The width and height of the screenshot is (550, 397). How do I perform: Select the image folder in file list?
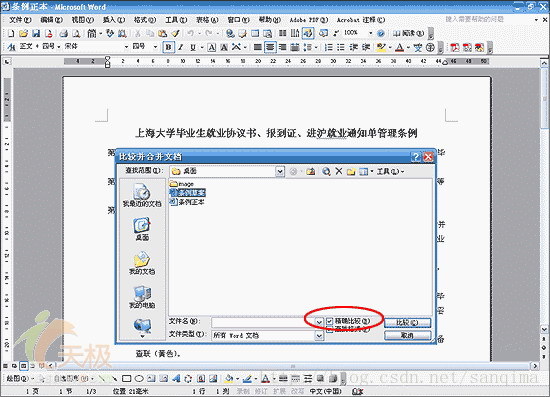[x=182, y=184]
